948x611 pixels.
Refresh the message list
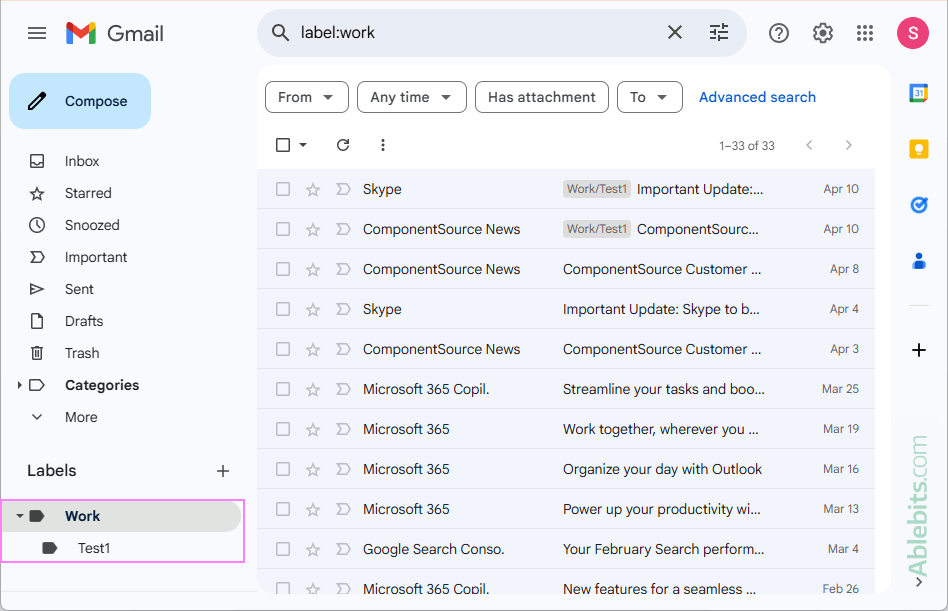(x=343, y=145)
